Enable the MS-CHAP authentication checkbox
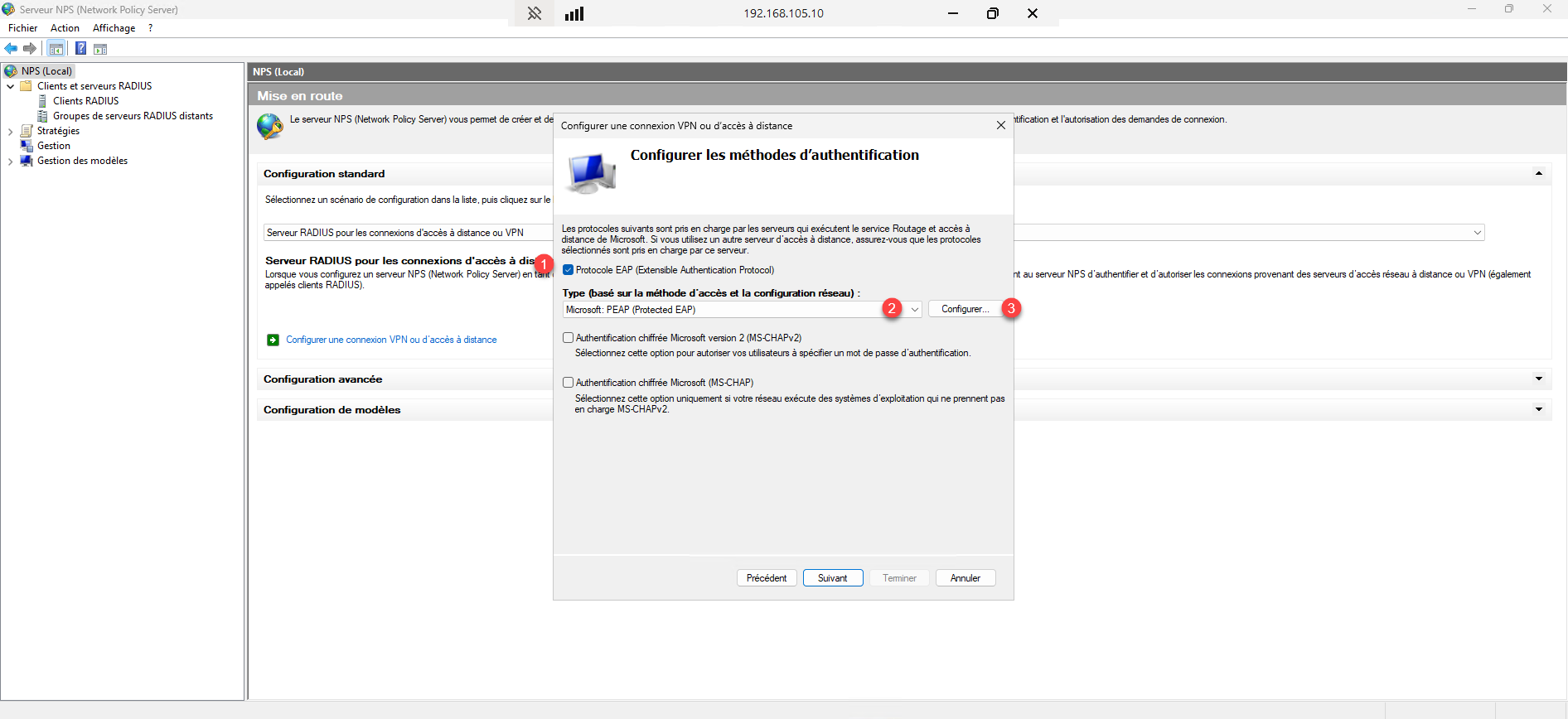The image size is (1568, 719). tap(568, 383)
